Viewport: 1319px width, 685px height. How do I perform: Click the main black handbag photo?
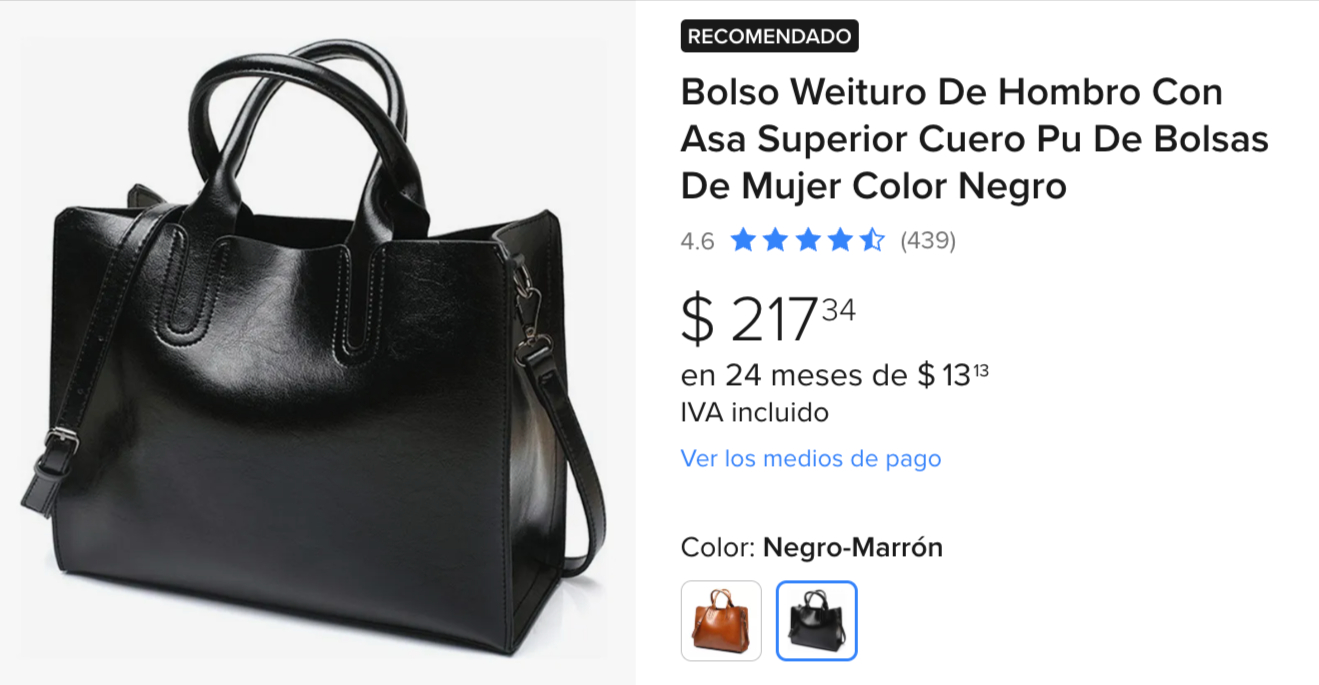coord(314,343)
